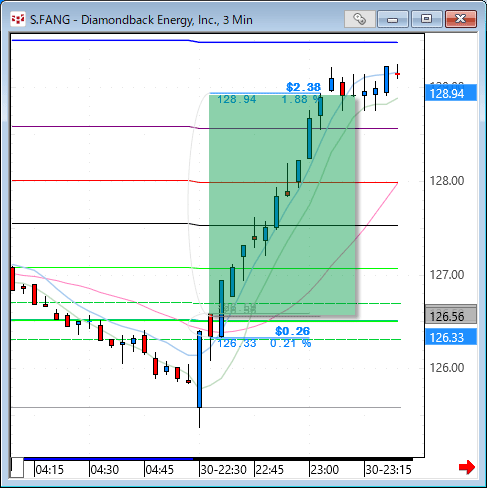Click the 1.88 % gain label

(301, 99)
